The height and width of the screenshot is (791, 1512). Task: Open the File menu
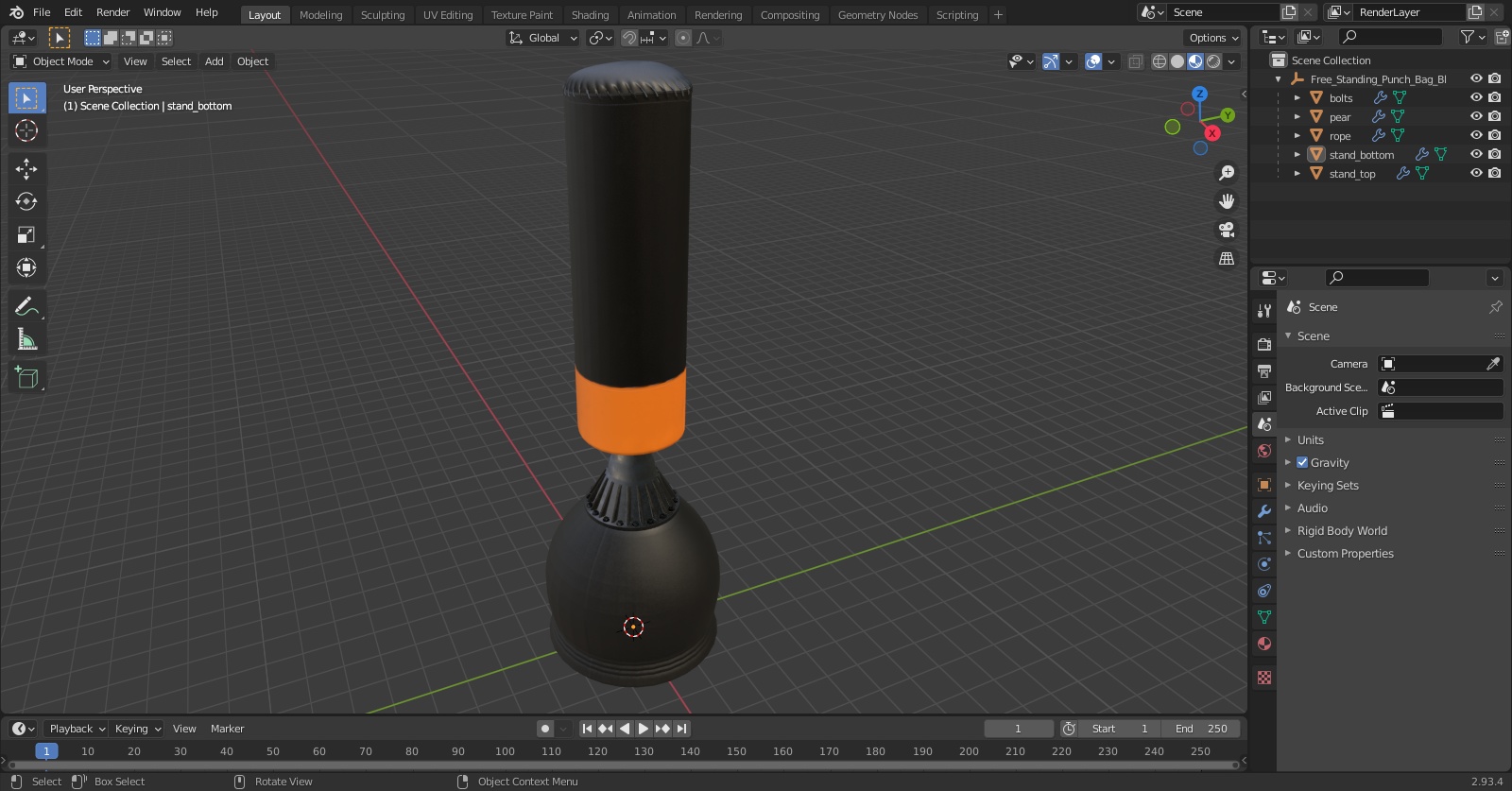click(x=42, y=12)
